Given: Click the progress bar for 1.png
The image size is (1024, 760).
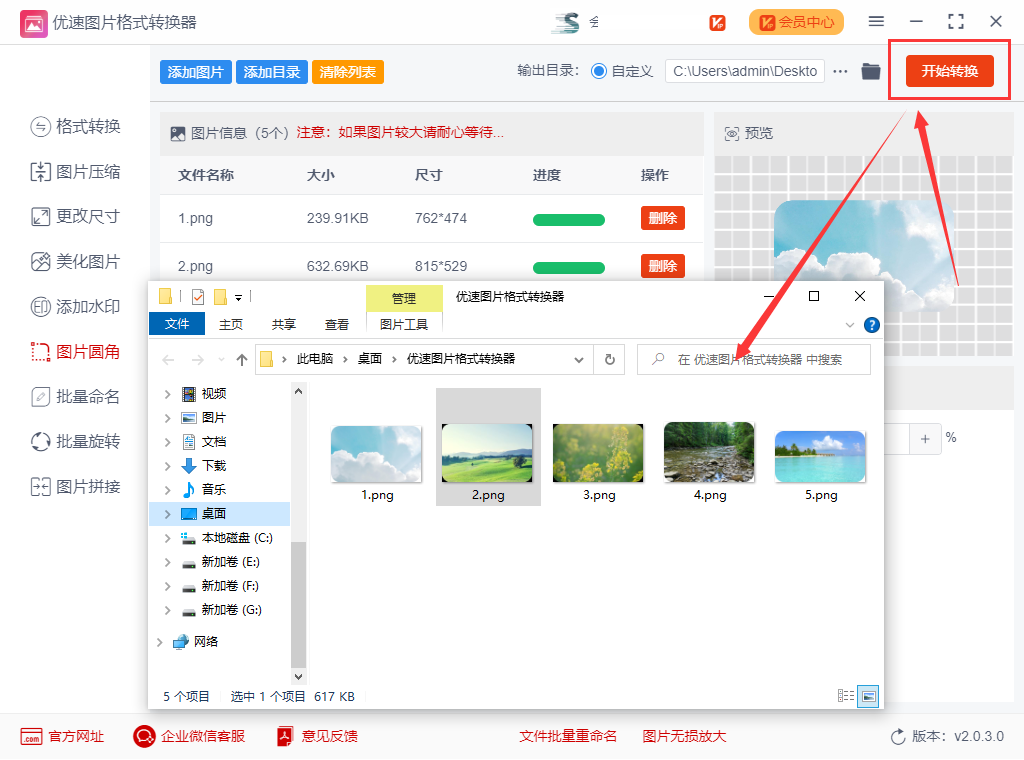Looking at the screenshot, I should 569,219.
